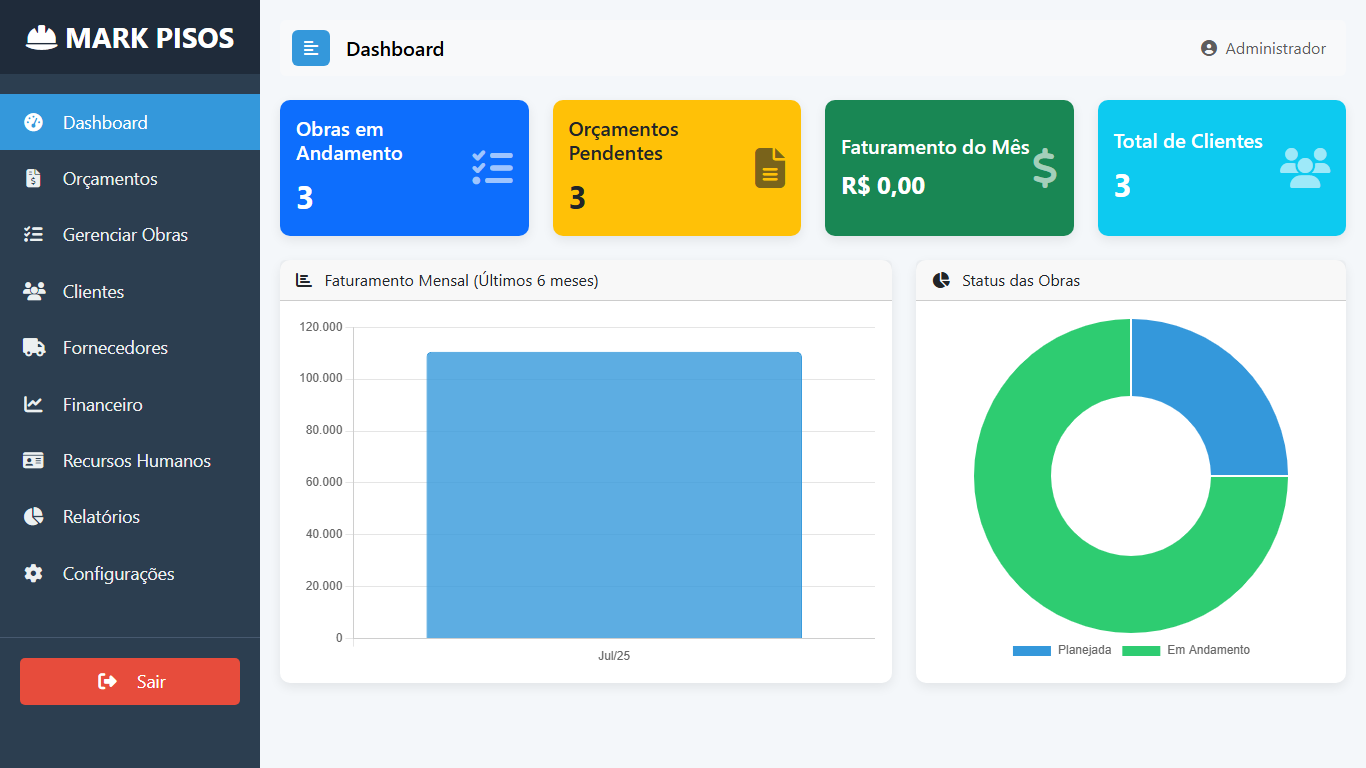Go to Recursos Humanos

(x=130, y=461)
